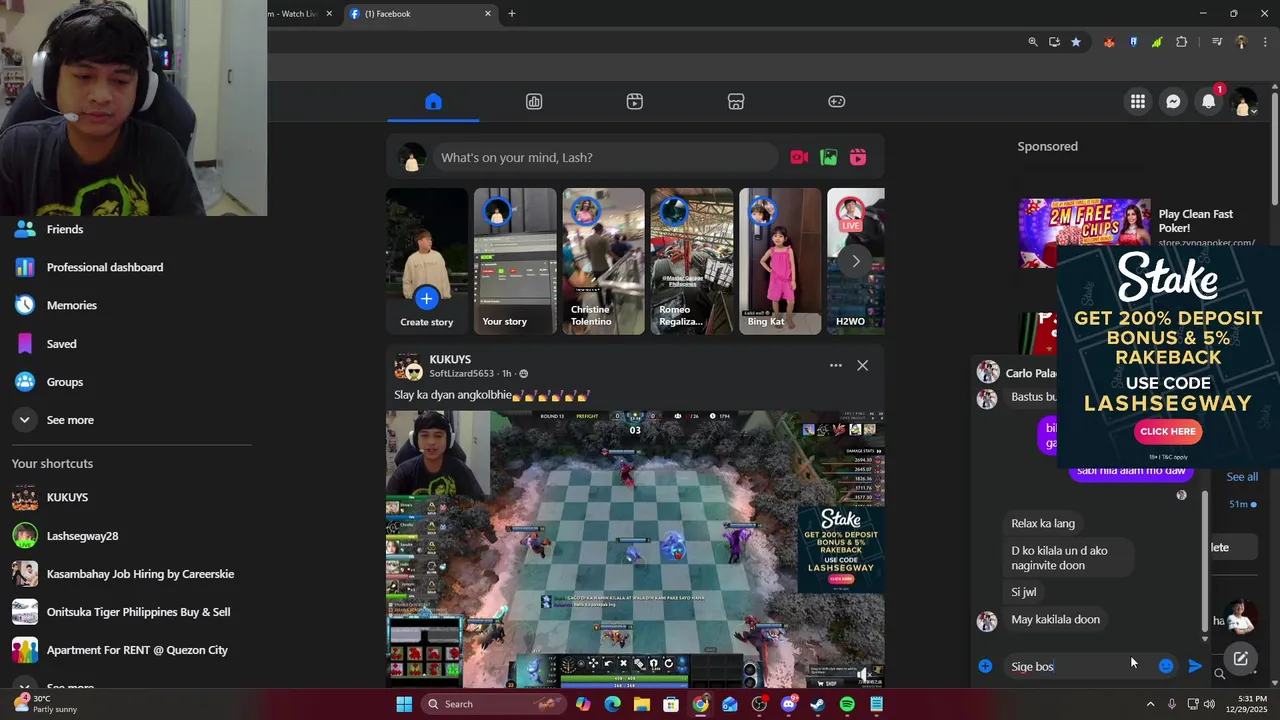Click install app icon in address bar
The height and width of the screenshot is (720, 1280).
[x=1054, y=42]
